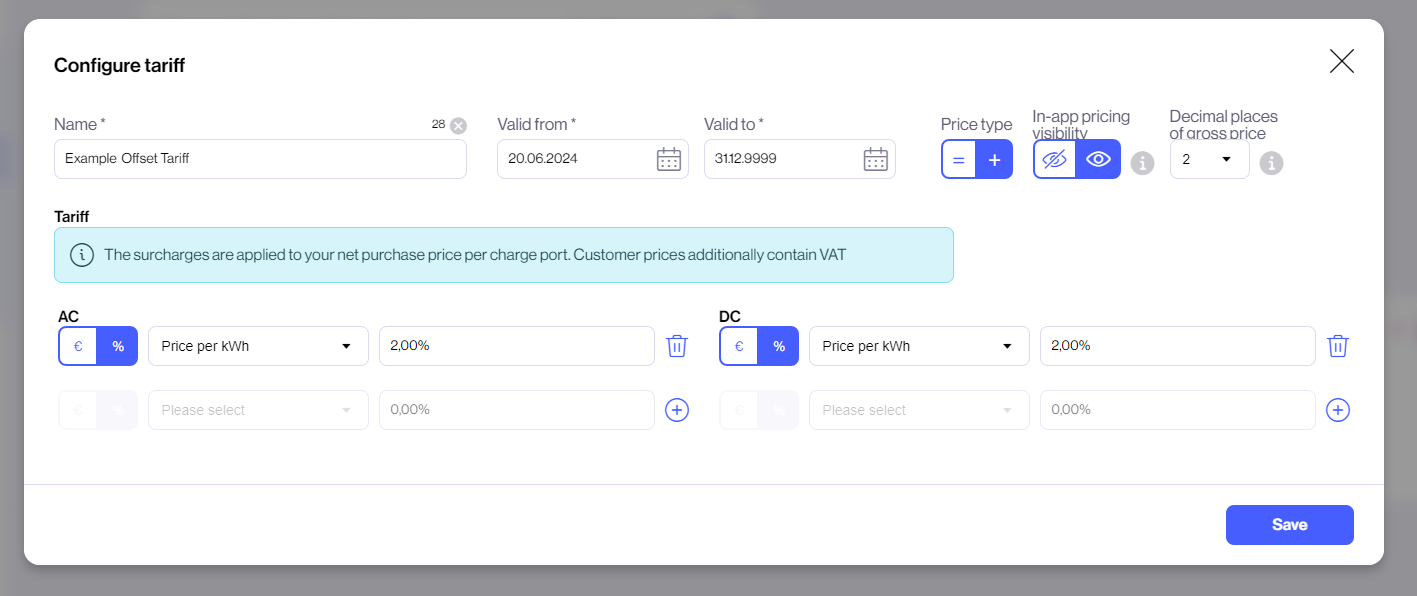Delete the AC price per kWh row

point(677,346)
